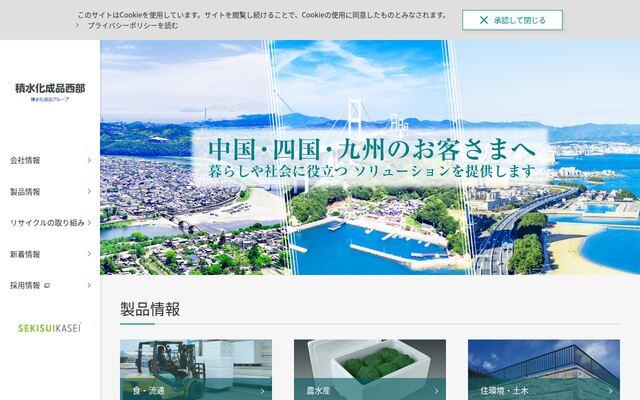Open the リサイクルの取り組み menu item
640x400 pixels.
(x=50, y=223)
